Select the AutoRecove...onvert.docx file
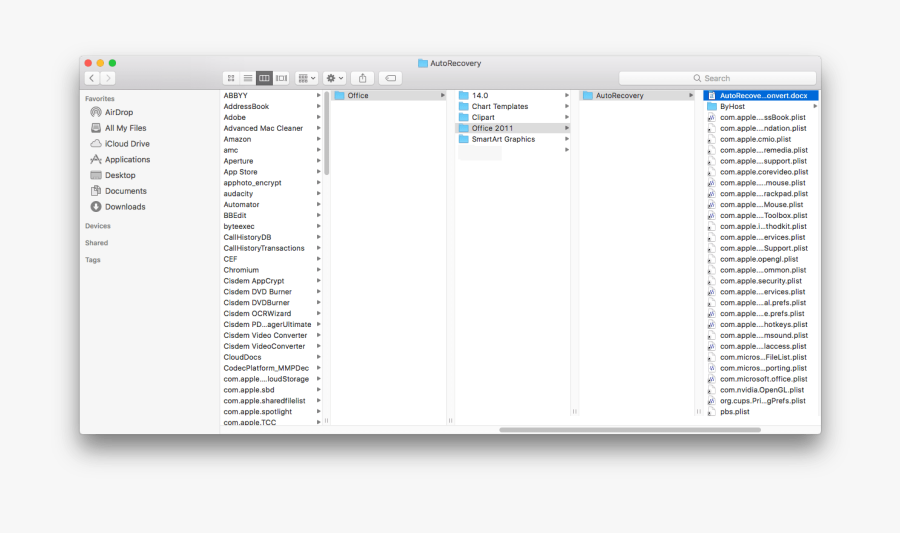 pos(761,95)
